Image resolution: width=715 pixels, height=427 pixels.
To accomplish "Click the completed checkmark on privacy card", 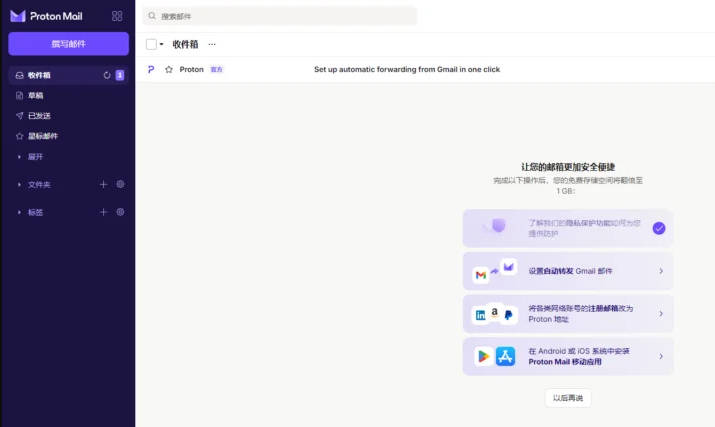I will coord(659,228).
